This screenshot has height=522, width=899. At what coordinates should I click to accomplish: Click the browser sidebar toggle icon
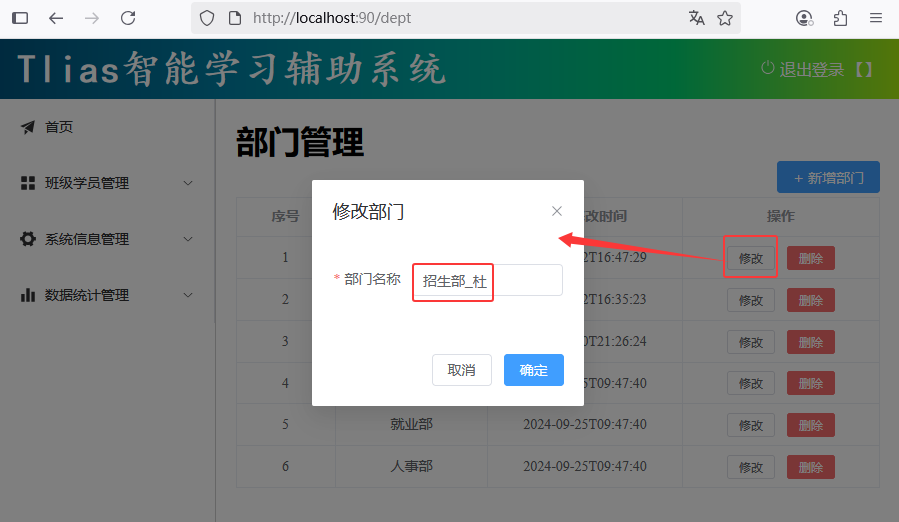pyautogui.click(x=20, y=18)
